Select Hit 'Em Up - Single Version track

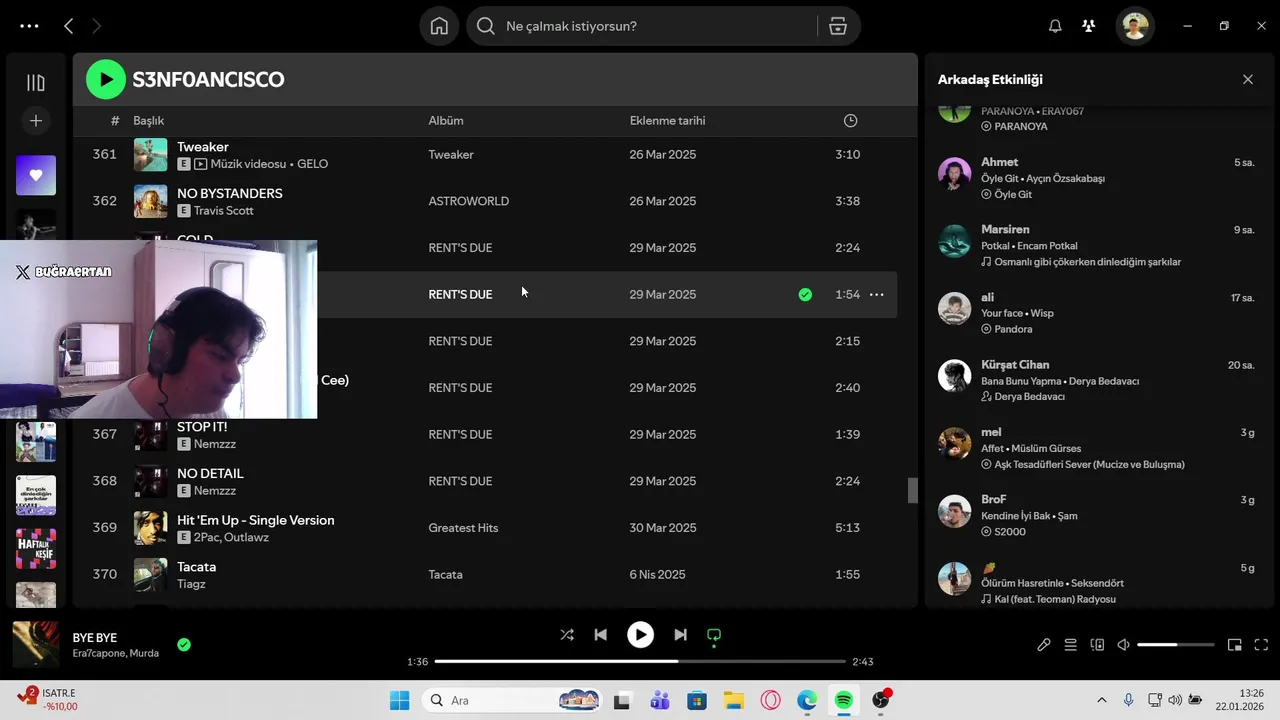coord(256,520)
